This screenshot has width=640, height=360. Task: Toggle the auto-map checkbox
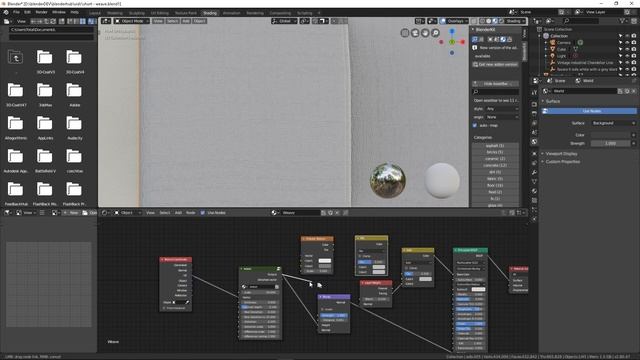[x=475, y=125]
